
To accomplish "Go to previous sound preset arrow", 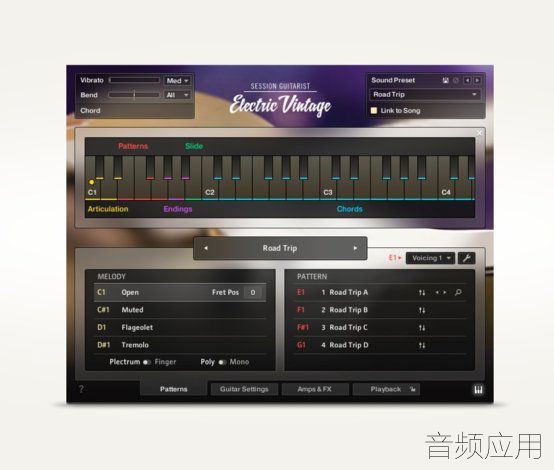I will (467, 81).
